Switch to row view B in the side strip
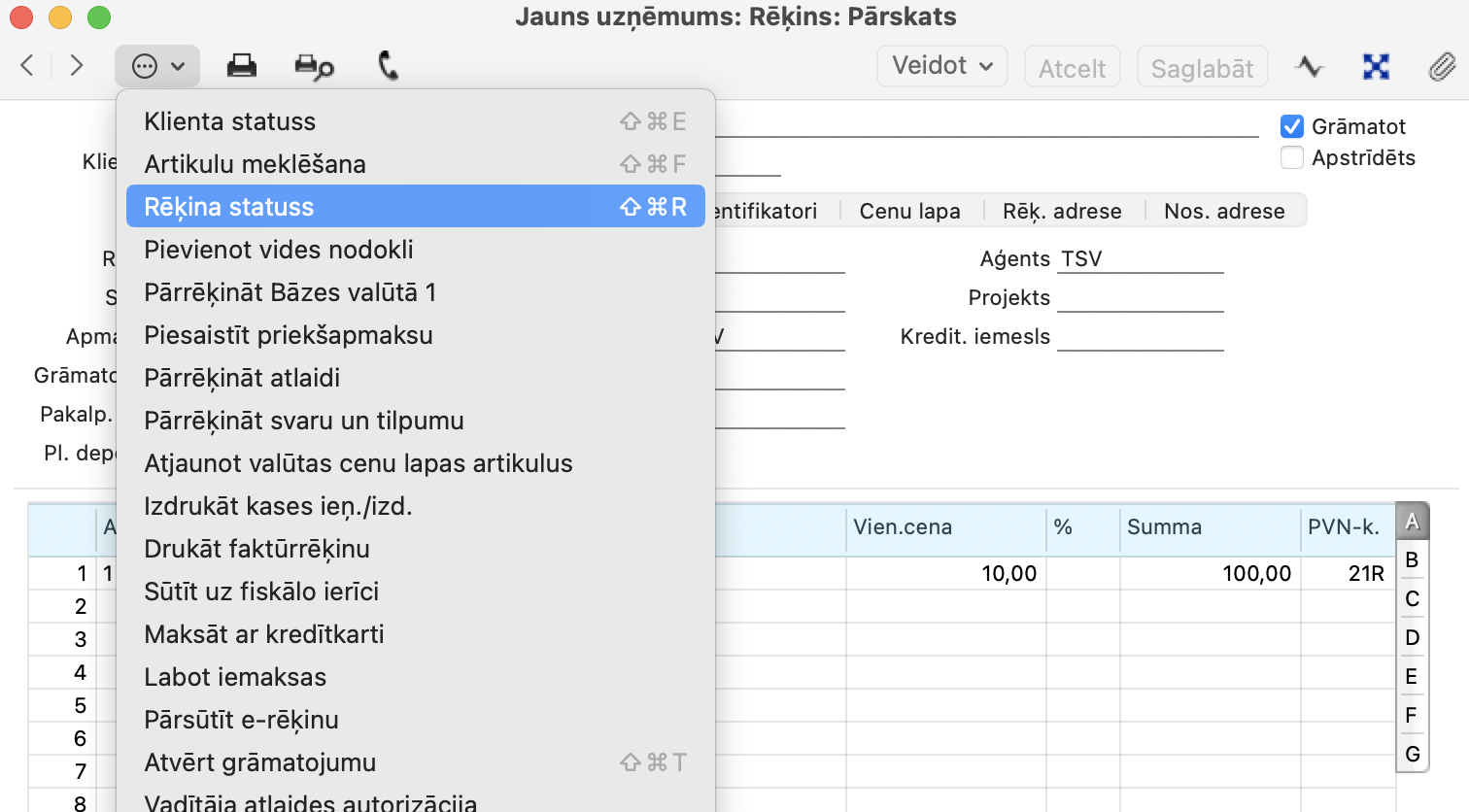This screenshot has height=812, width=1469. tap(1412, 560)
